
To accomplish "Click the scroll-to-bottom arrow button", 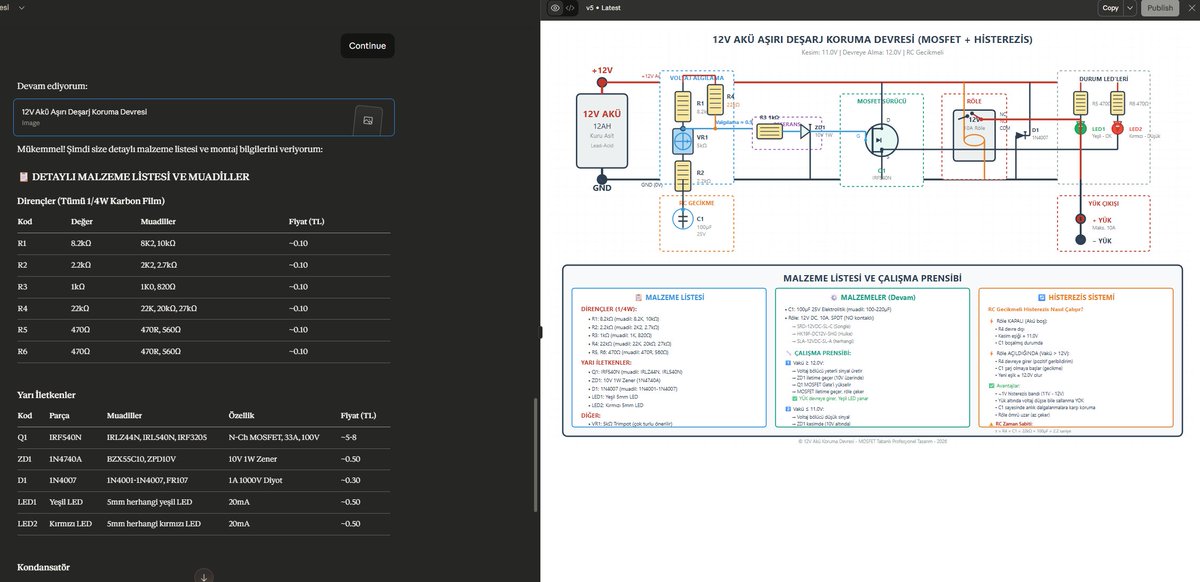I will pyautogui.click(x=204, y=576).
